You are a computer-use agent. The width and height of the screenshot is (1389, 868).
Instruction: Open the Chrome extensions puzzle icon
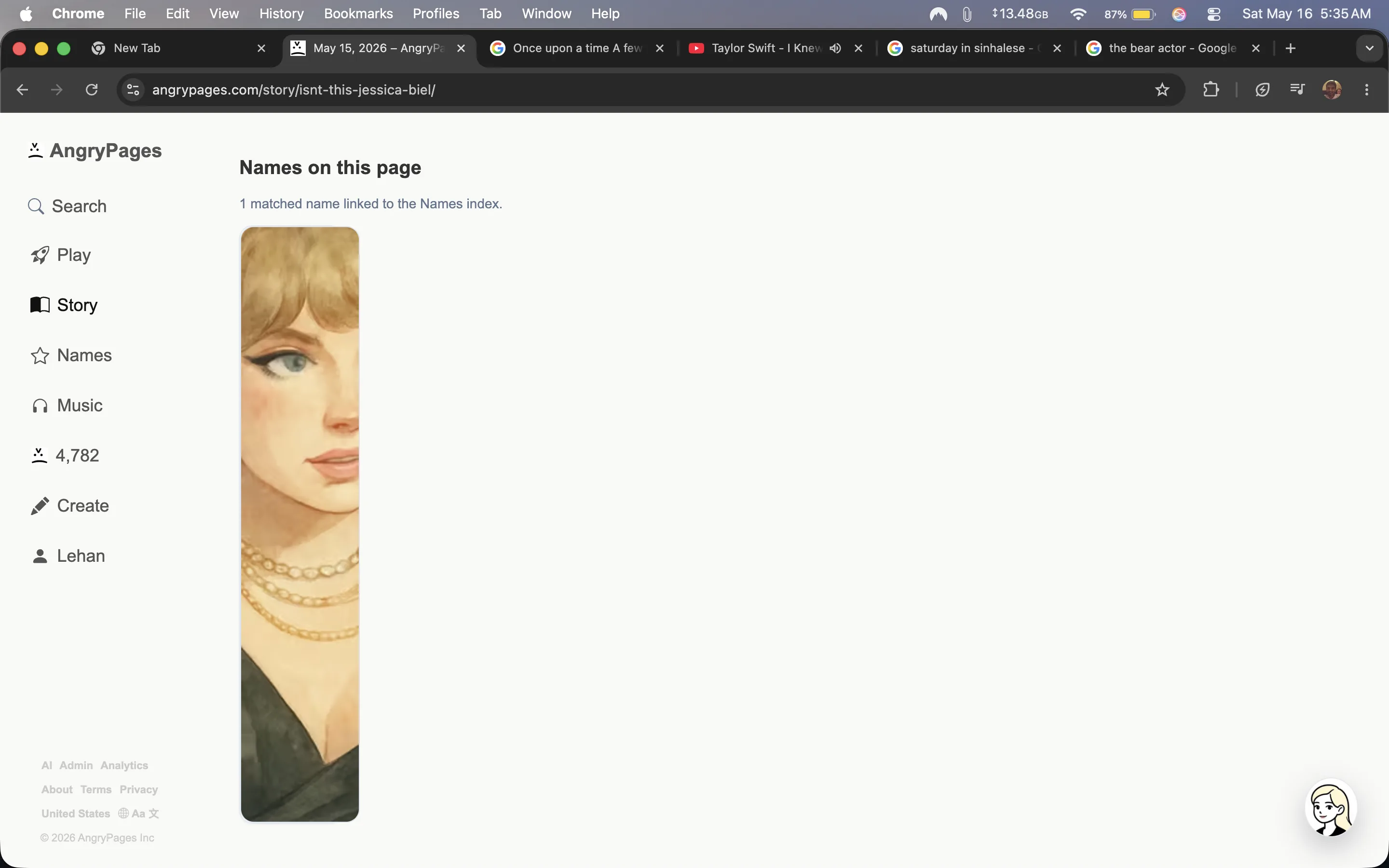point(1211,90)
